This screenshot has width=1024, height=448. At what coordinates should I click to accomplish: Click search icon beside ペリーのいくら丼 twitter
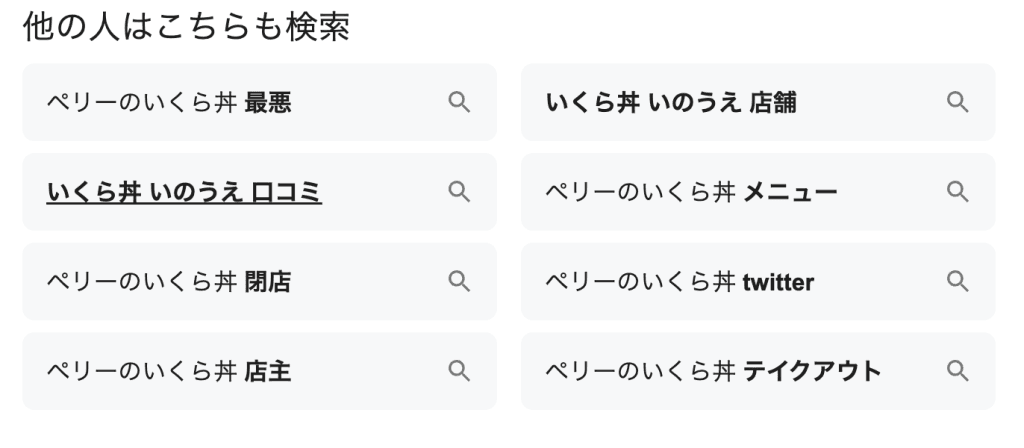click(957, 282)
